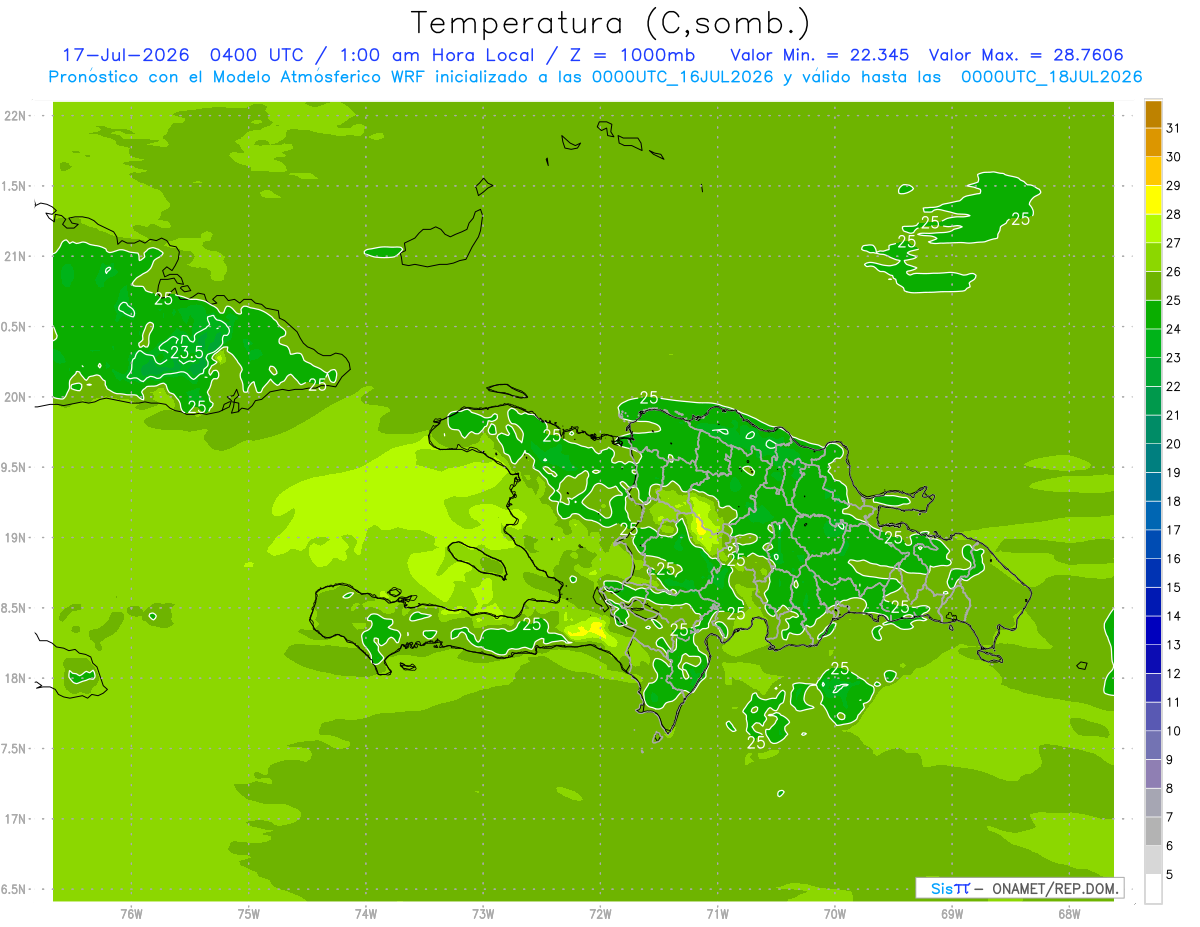The image size is (1200, 927).
Task: Click legend value '31'
Action: (1174, 128)
